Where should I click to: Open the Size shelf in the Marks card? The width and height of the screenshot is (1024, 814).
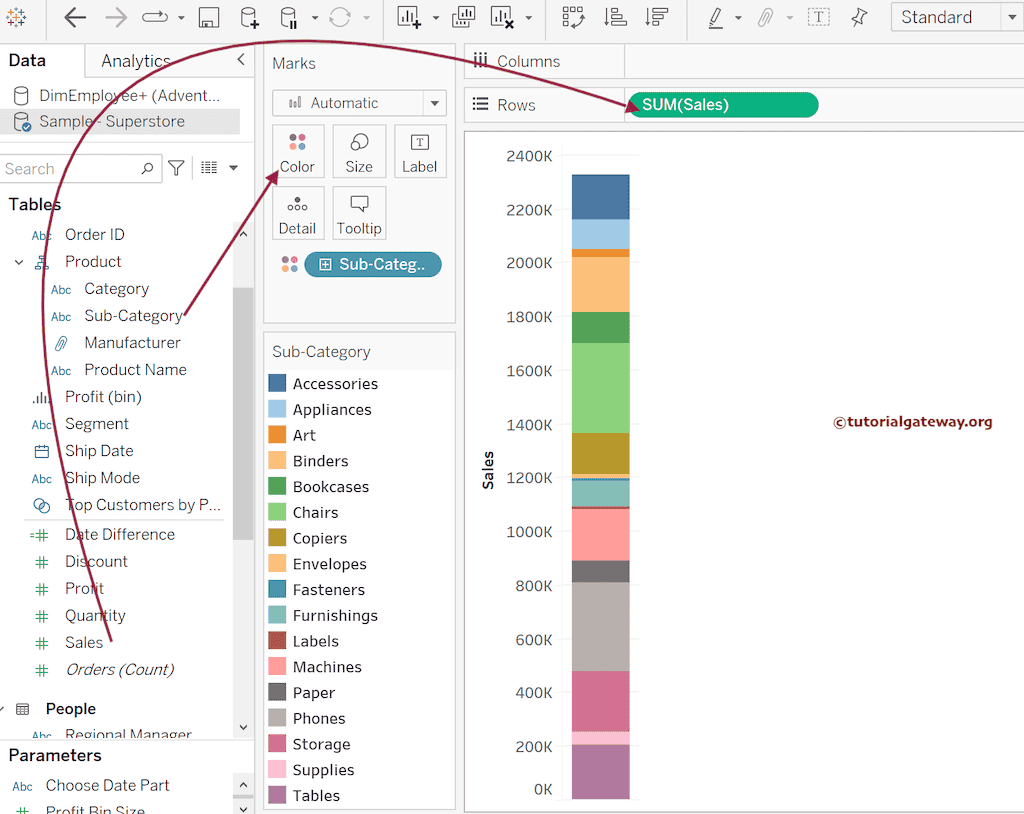[359, 151]
